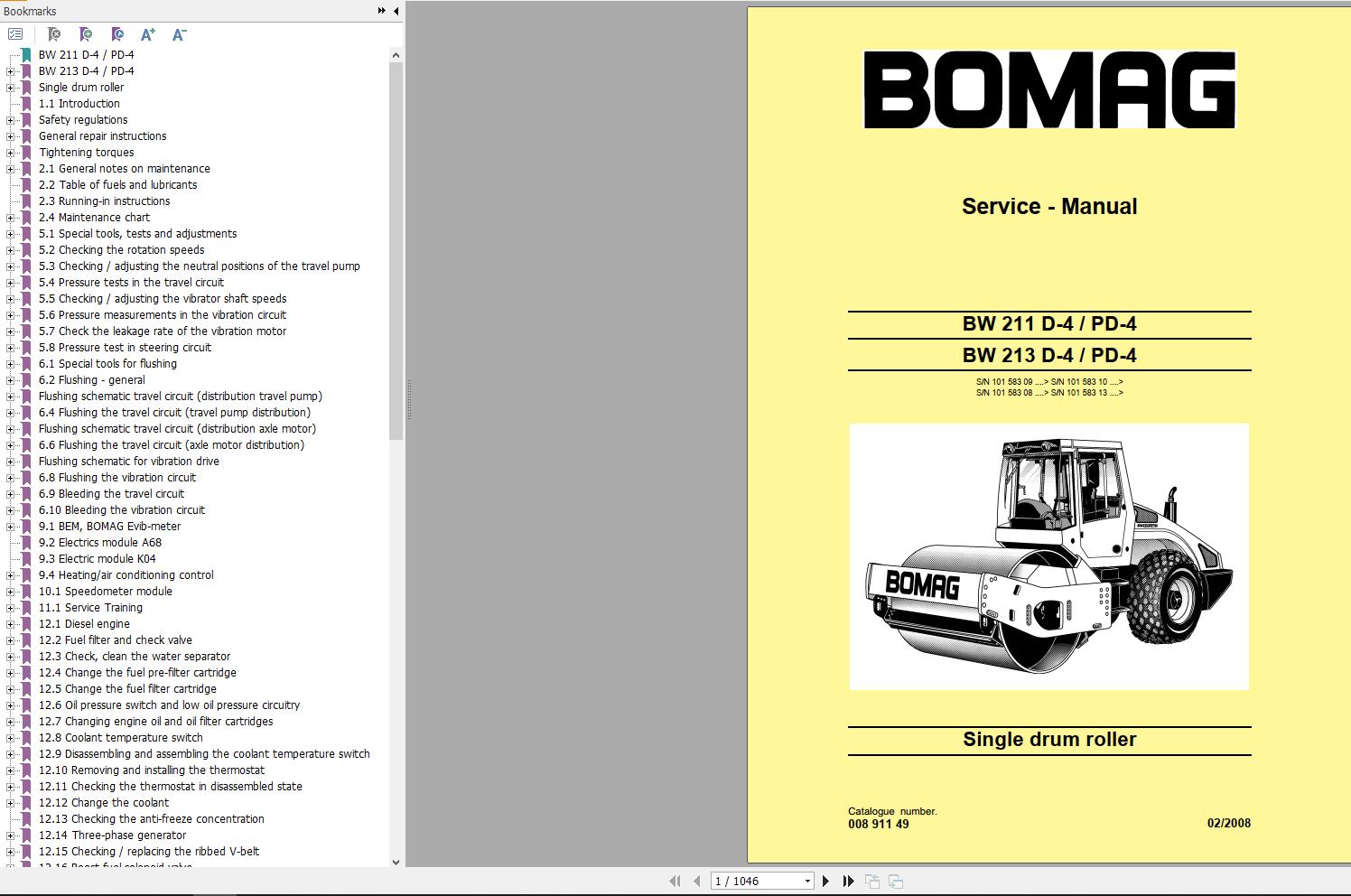1351x896 pixels.
Task: Click the previous view icon
Action: [871, 881]
